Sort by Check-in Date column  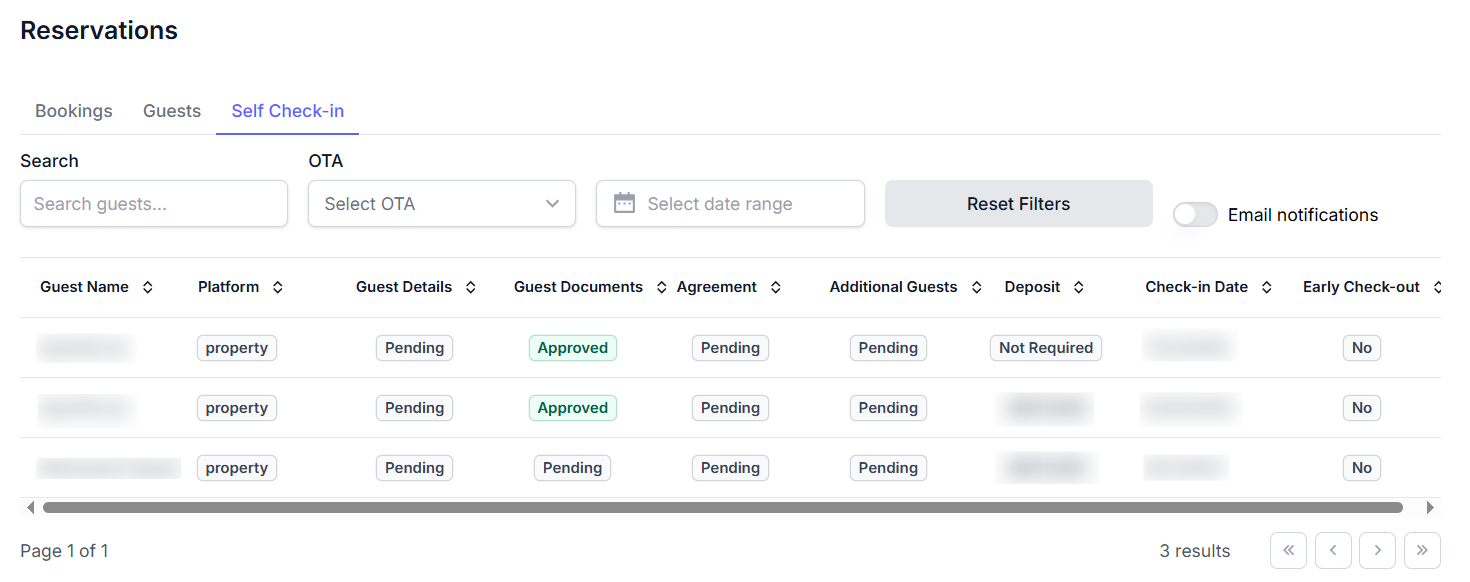(1266, 287)
